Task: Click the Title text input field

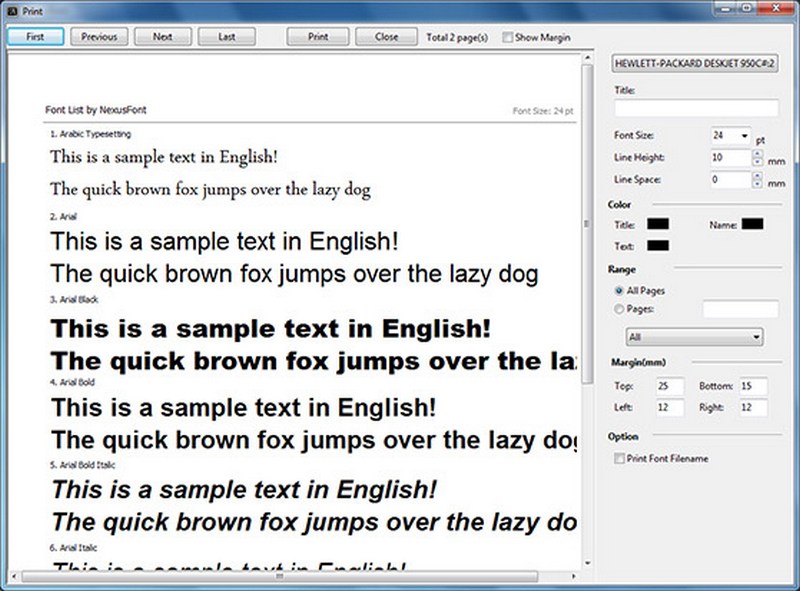Action: 696,108
